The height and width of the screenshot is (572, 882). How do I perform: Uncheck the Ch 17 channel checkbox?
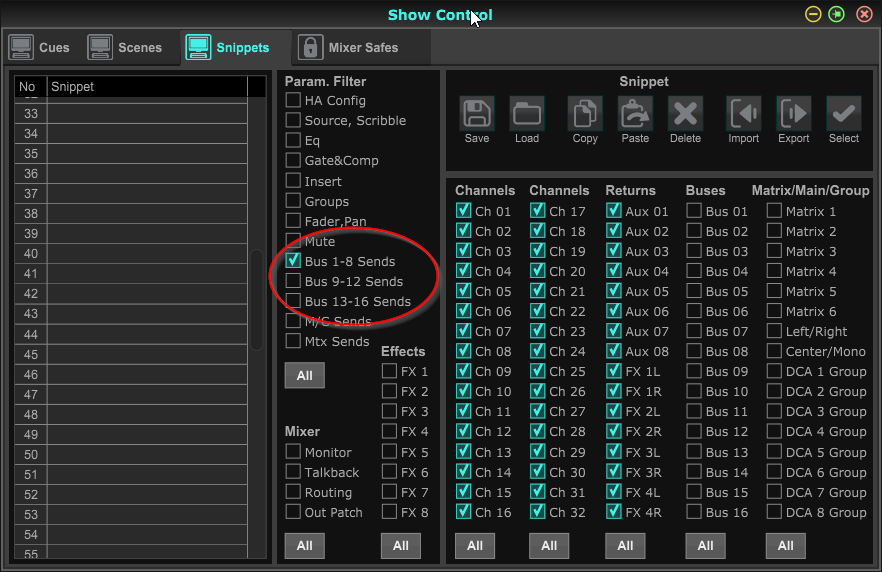click(x=538, y=211)
